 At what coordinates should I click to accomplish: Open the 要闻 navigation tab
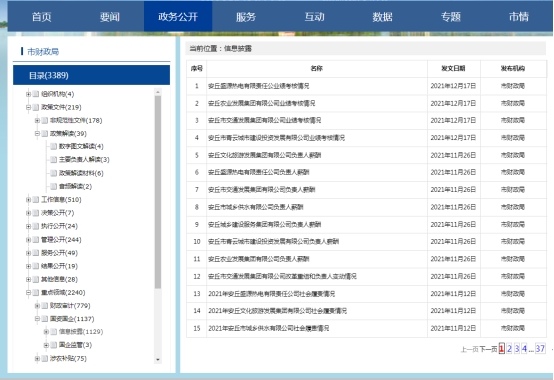[x=110, y=17]
